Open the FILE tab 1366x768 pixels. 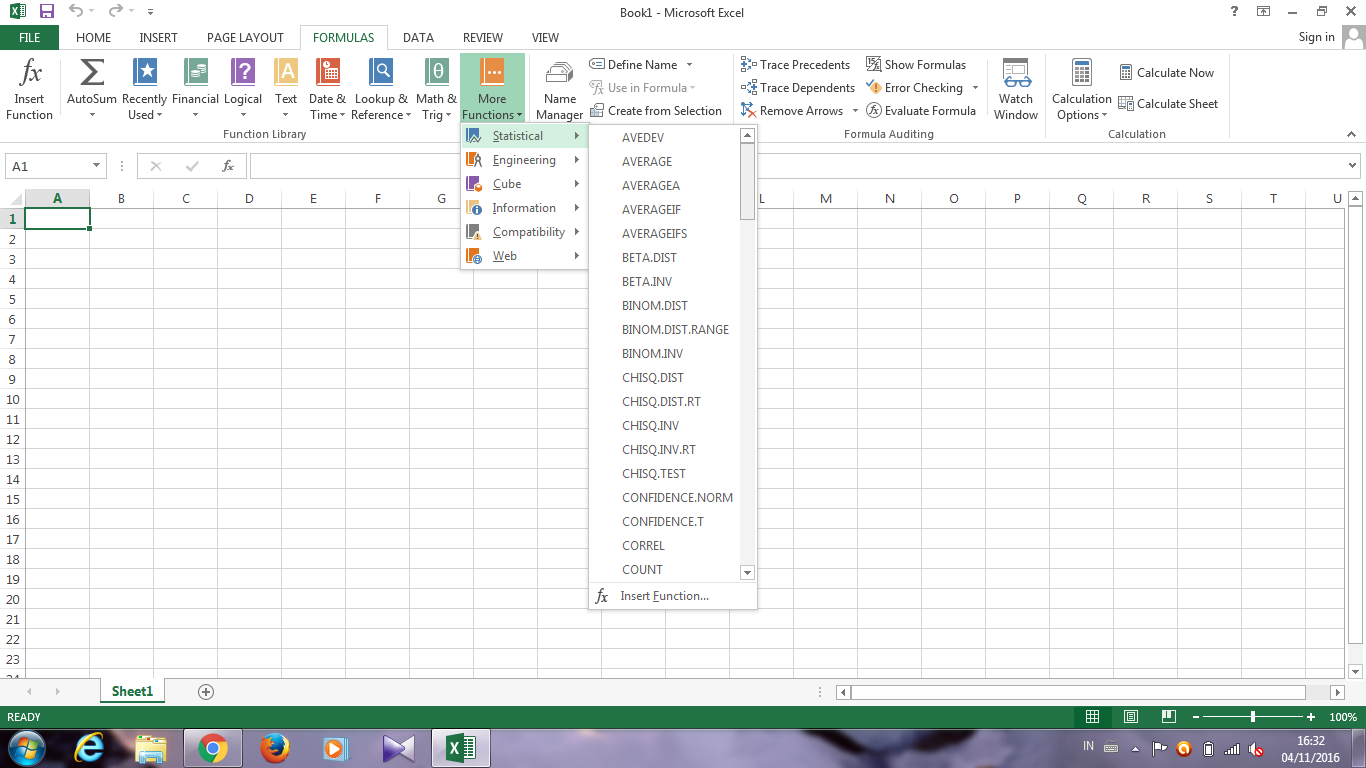click(29, 38)
